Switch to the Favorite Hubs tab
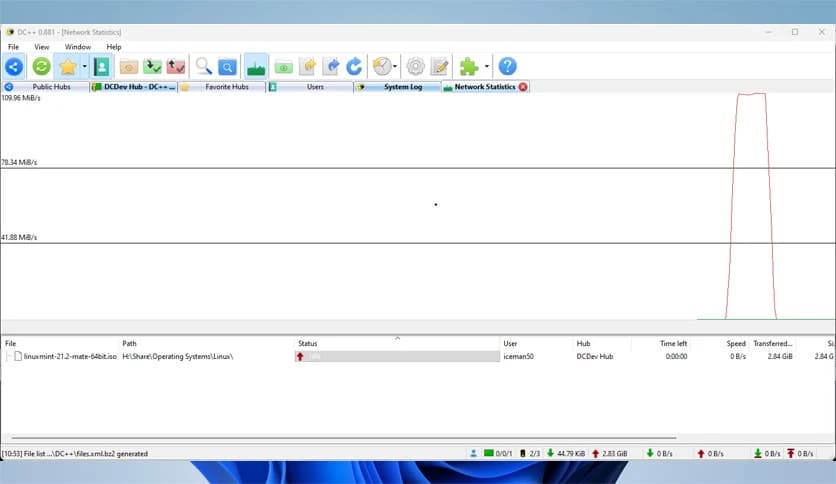Image resolution: width=836 pixels, height=484 pixels. pos(221,87)
